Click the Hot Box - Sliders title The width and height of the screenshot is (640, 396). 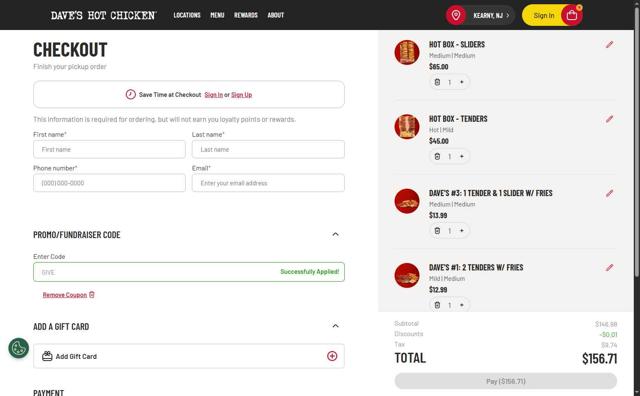[457, 44]
